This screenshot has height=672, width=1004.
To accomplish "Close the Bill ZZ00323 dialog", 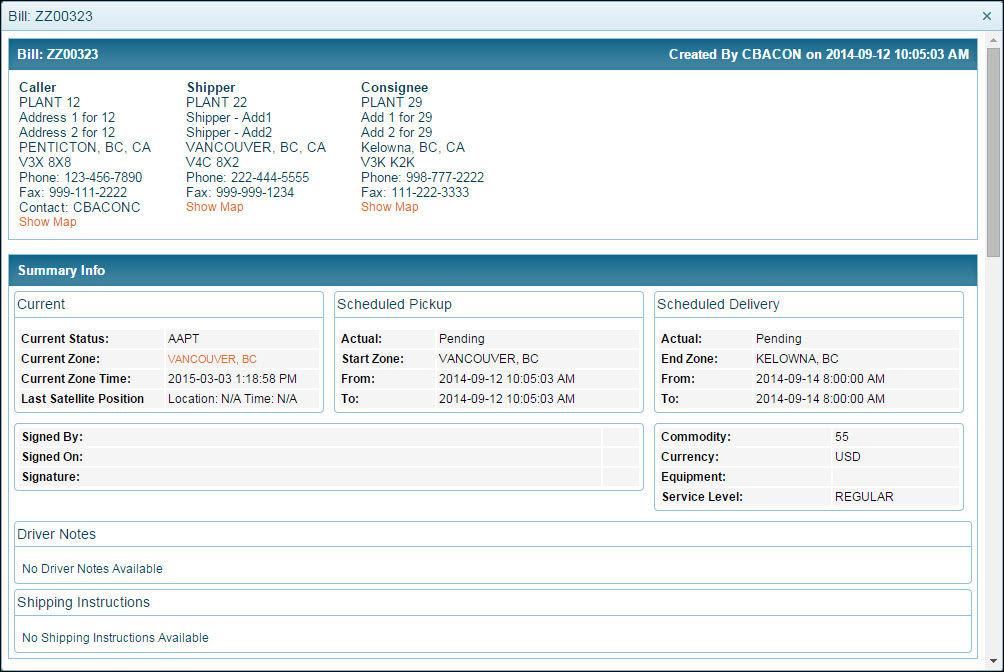I will click(x=987, y=16).
